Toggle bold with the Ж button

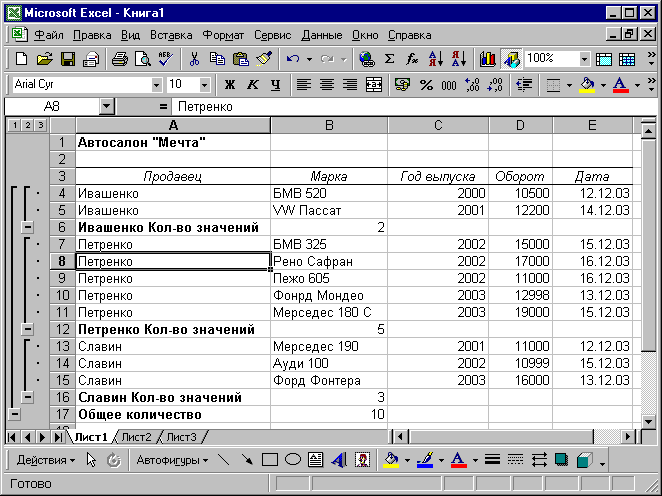coord(230,85)
